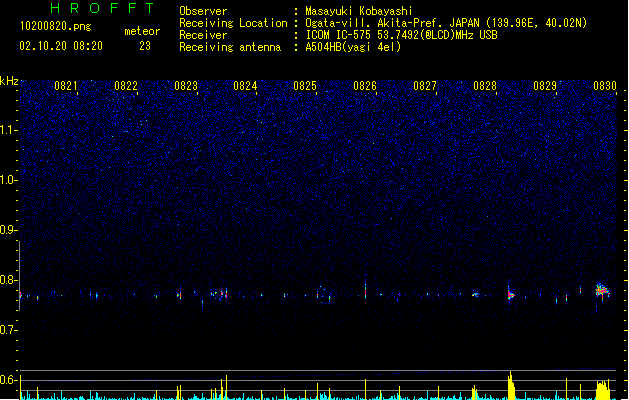Click the 0824 time marker
The image size is (629, 400).
[245, 86]
